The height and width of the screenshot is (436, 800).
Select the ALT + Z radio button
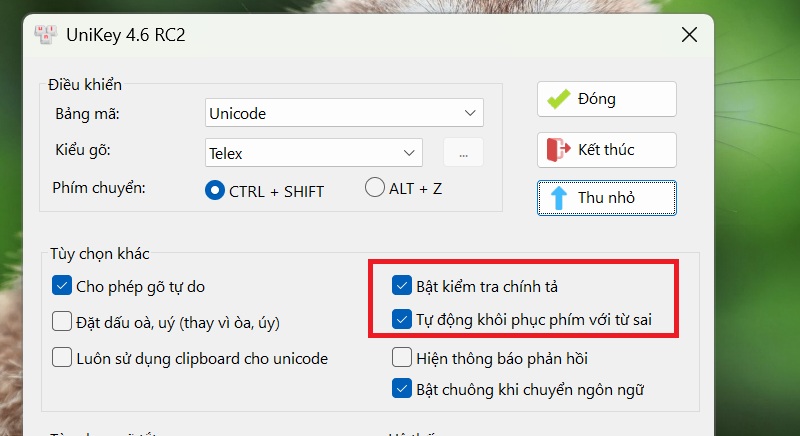(x=374, y=187)
